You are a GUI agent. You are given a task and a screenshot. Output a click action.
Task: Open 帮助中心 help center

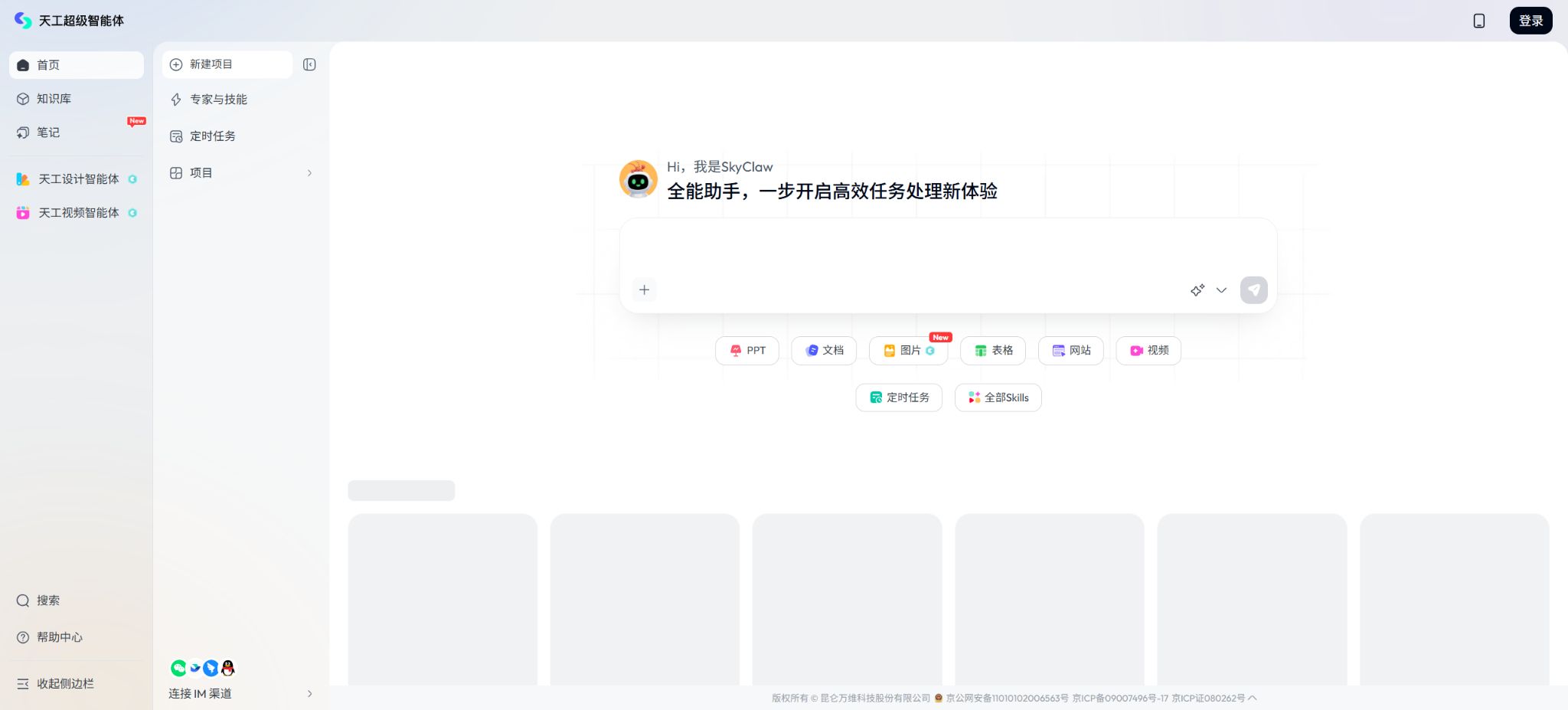pyautogui.click(x=77, y=637)
